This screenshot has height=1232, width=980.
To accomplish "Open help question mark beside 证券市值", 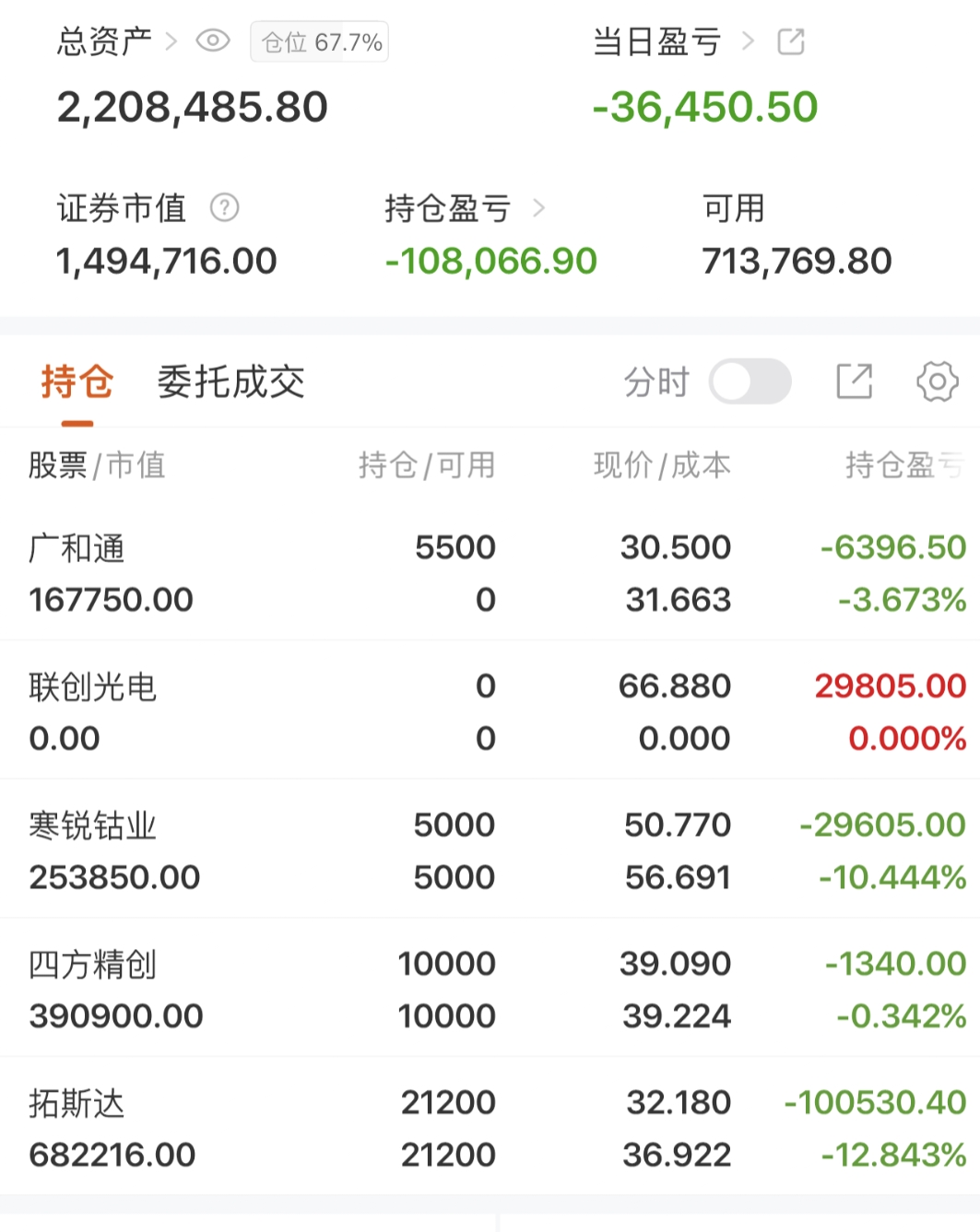I will (225, 208).
